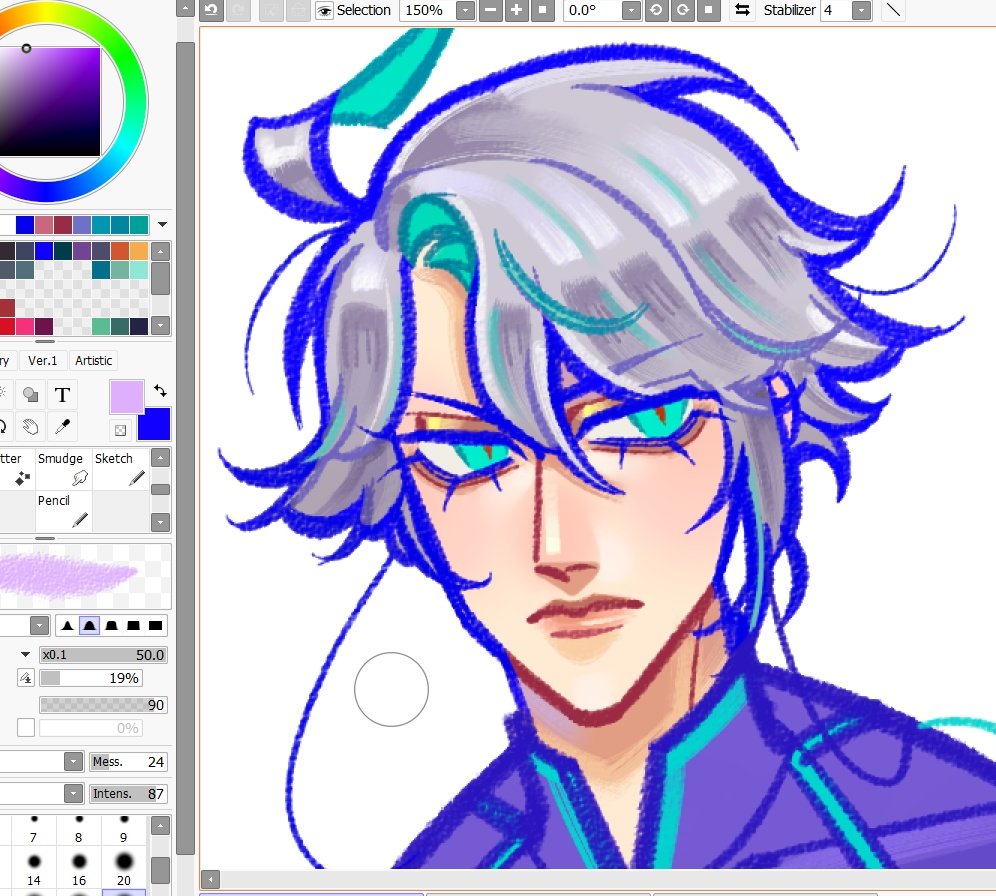Toggle Selection visibility eye icon

(325, 11)
